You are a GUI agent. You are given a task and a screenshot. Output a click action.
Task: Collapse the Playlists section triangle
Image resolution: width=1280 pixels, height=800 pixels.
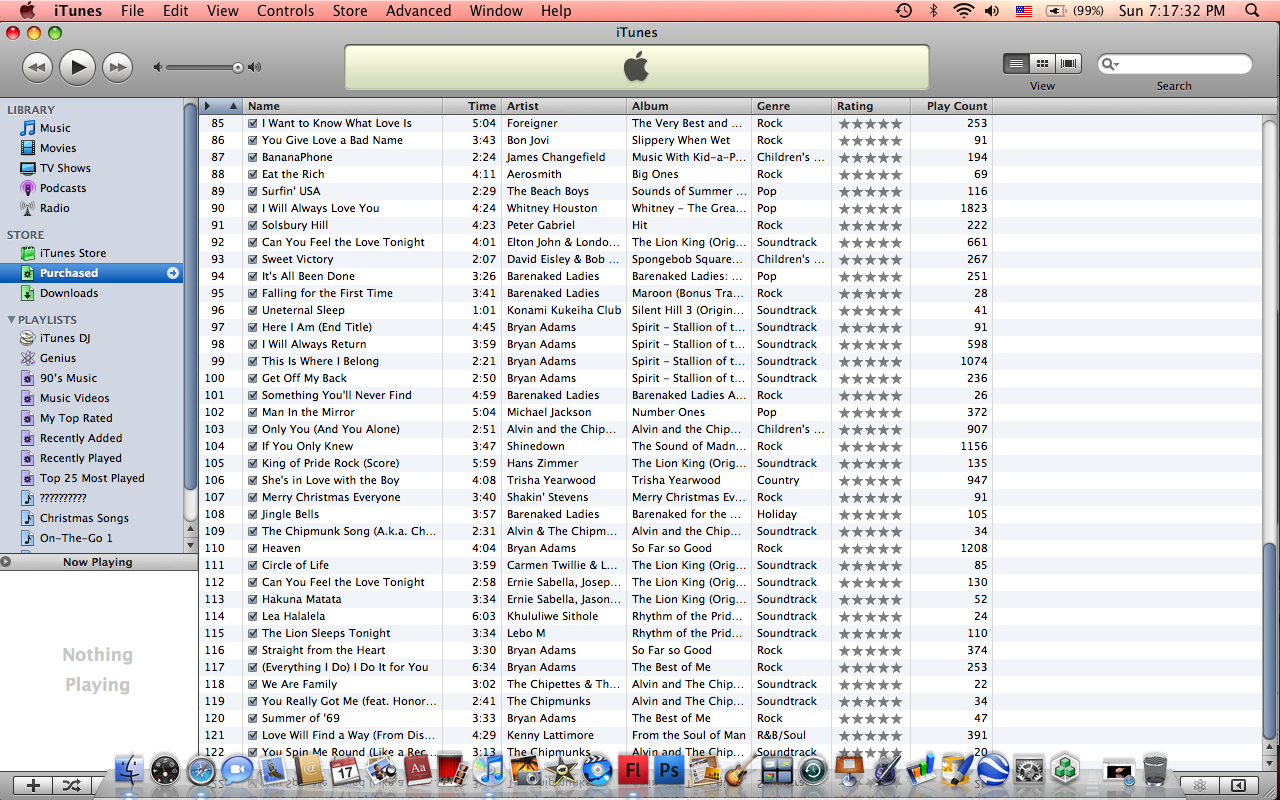point(11,320)
